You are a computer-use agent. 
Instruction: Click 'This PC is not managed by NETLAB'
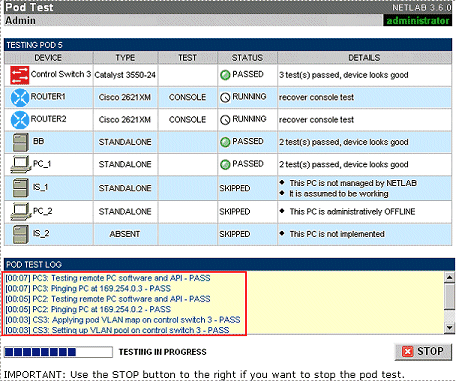(x=353, y=183)
